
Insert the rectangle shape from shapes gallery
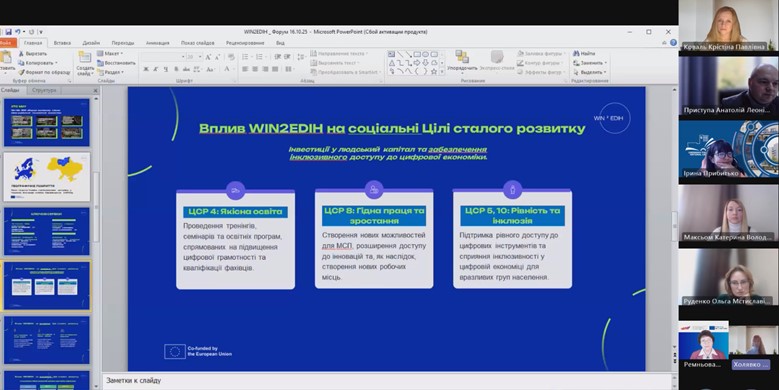[417, 54]
